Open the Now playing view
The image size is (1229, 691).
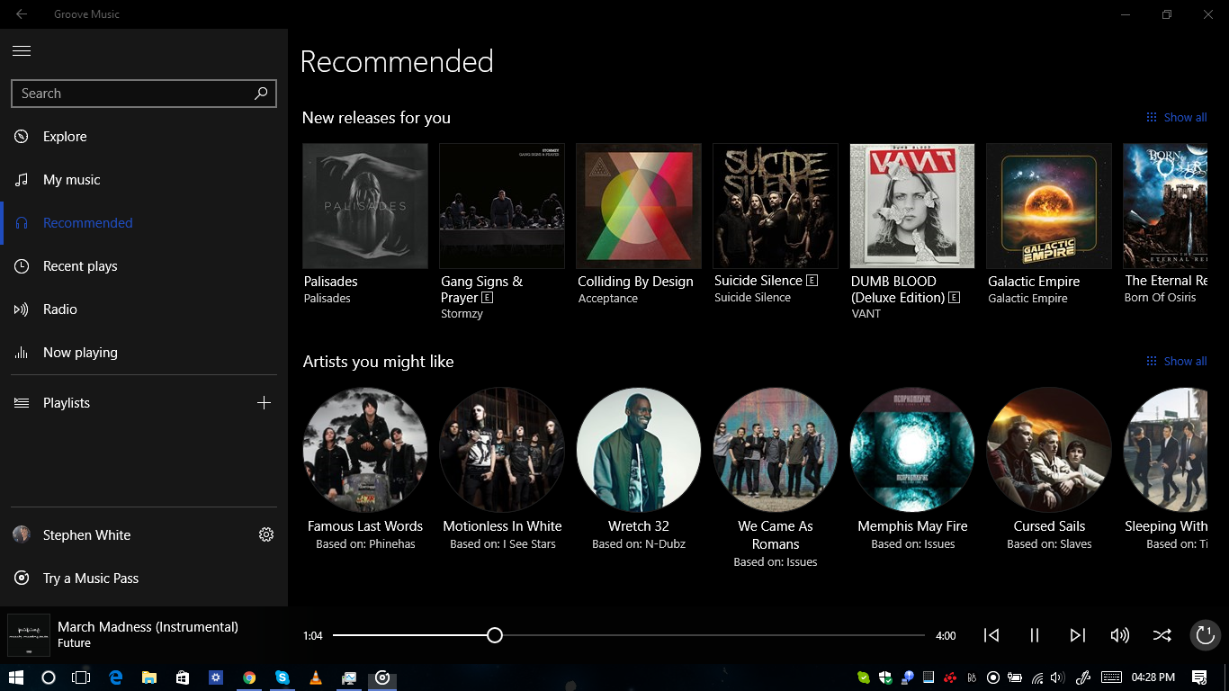click(x=144, y=352)
